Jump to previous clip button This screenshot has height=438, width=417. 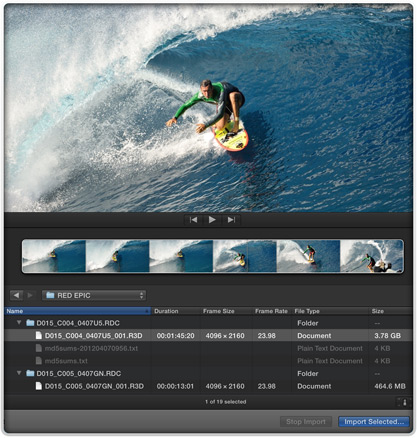pos(194,220)
